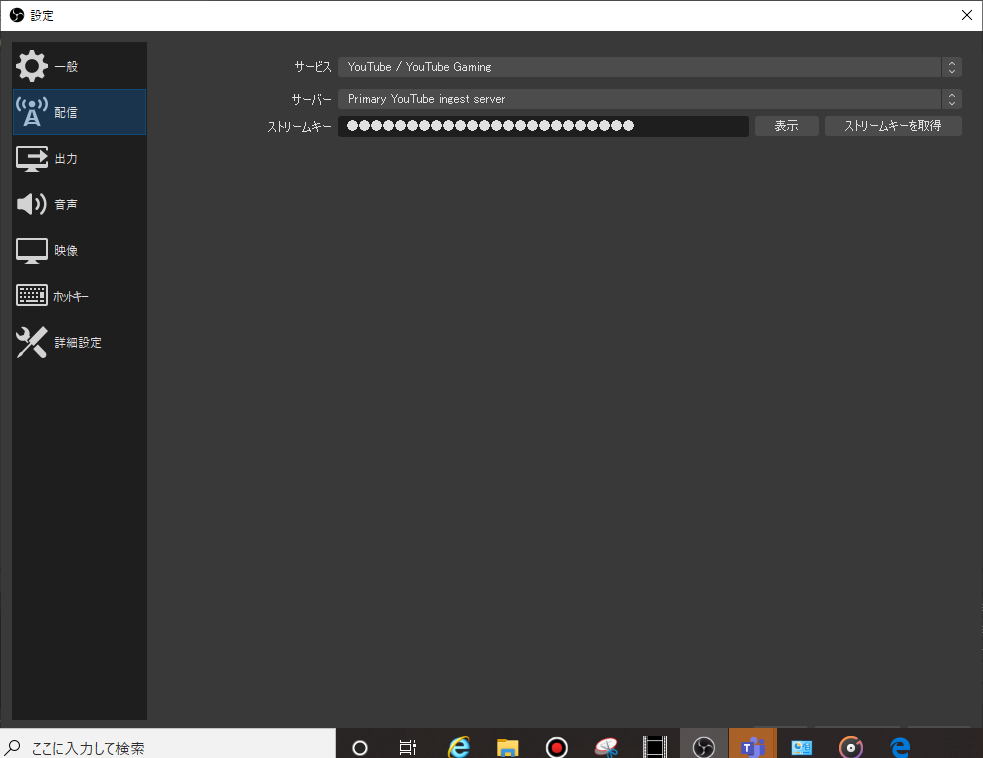Click the サービス dropdown spinner arrows
Viewport: 983px width, 758px height.
pyautogui.click(x=952, y=67)
